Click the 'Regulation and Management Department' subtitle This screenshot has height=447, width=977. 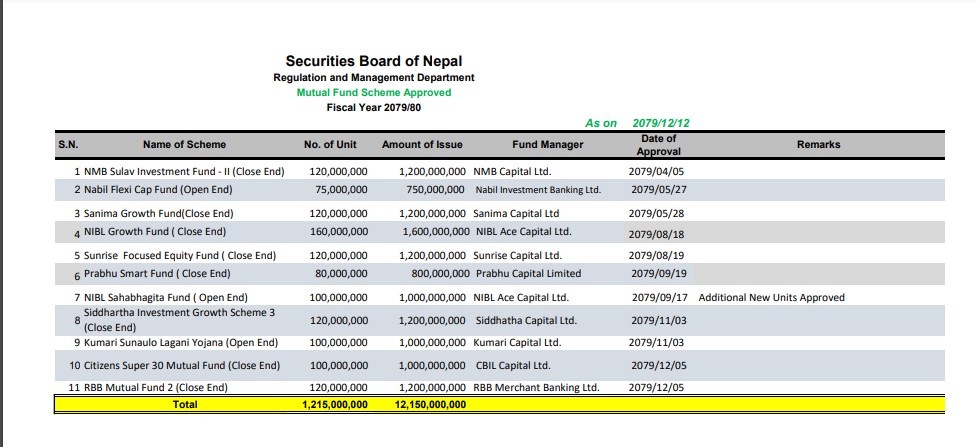[x=373, y=77]
